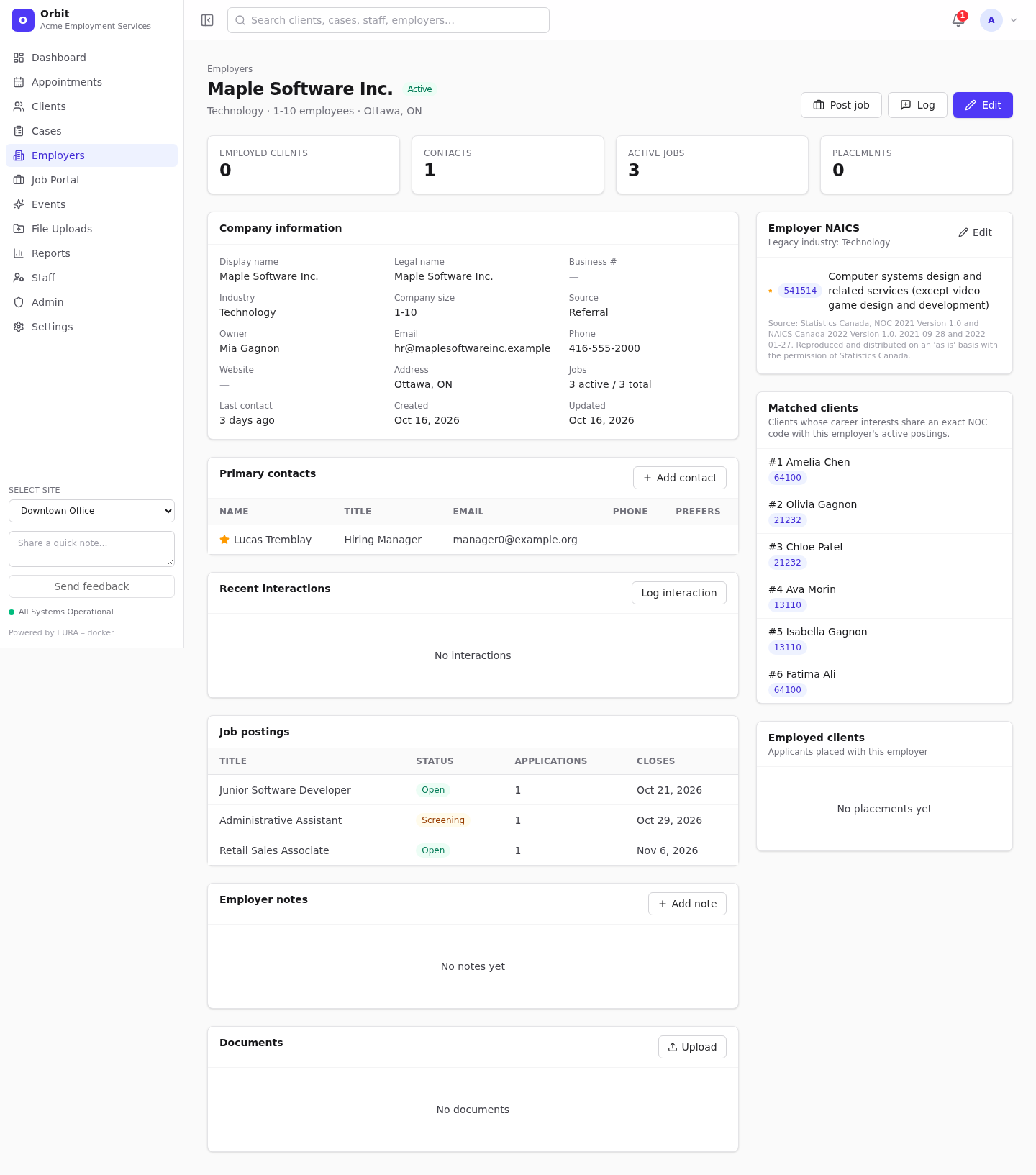Click the user avatar A
1036x1175 pixels.
(x=991, y=20)
